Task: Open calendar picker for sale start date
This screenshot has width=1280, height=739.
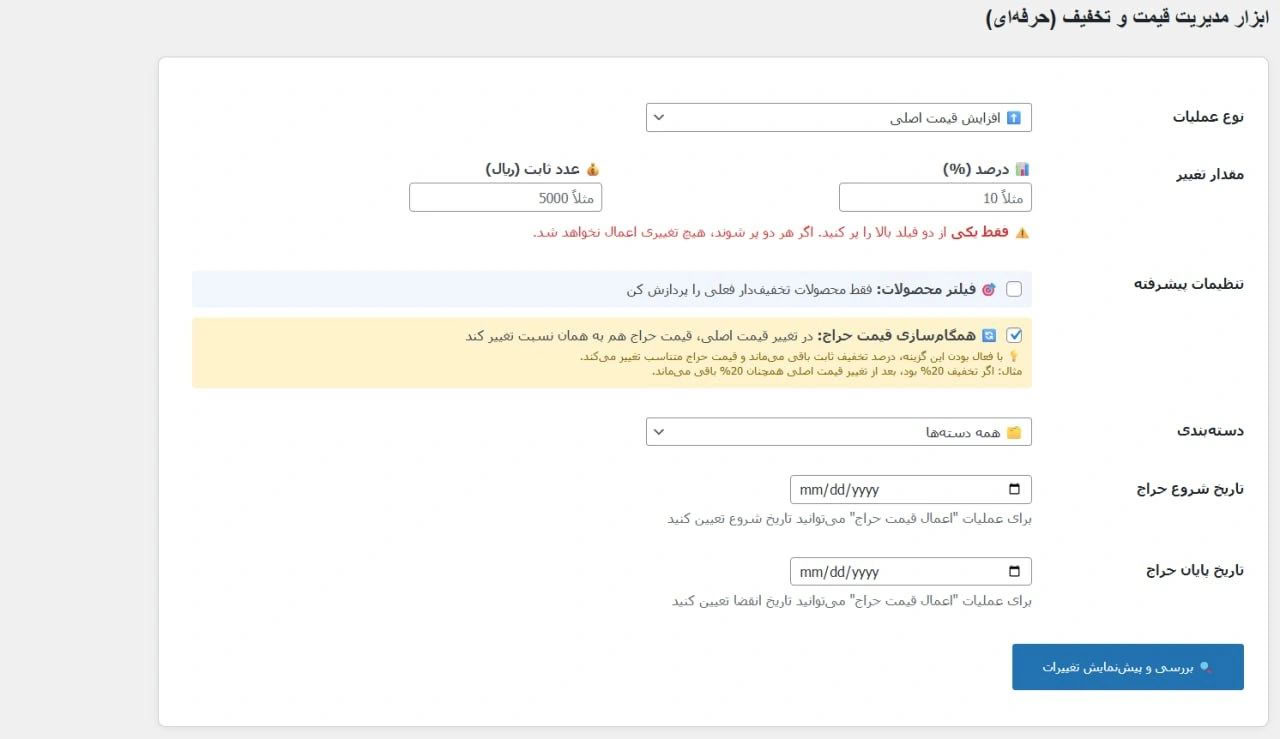Action: (1014, 490)
